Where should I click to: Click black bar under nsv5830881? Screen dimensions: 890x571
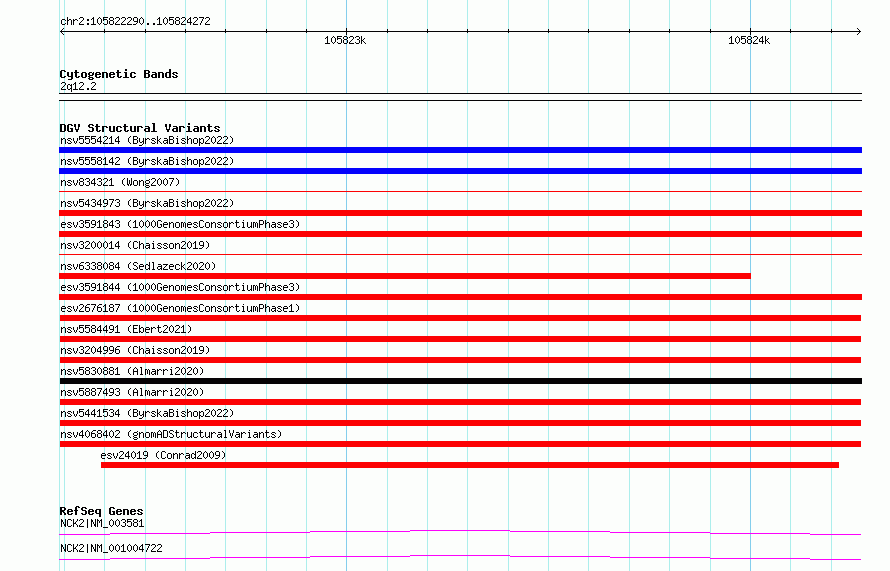[x=460, y=381]
